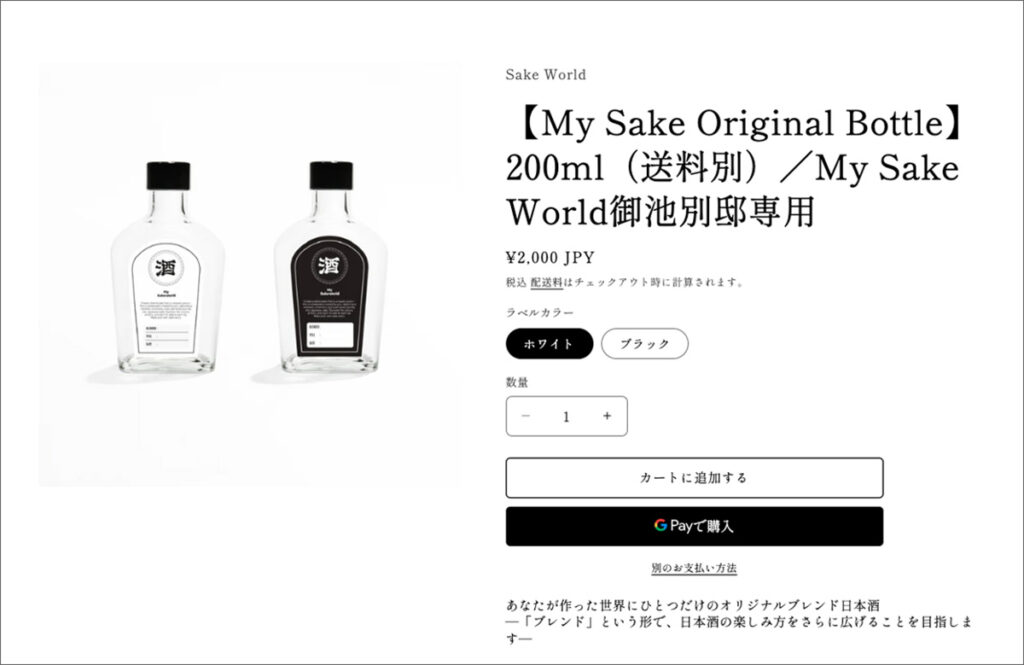This screenshot has width=1024, height=665.
Task: Open the 別のお支払い方法 link
Action: [x=694, y=568]
